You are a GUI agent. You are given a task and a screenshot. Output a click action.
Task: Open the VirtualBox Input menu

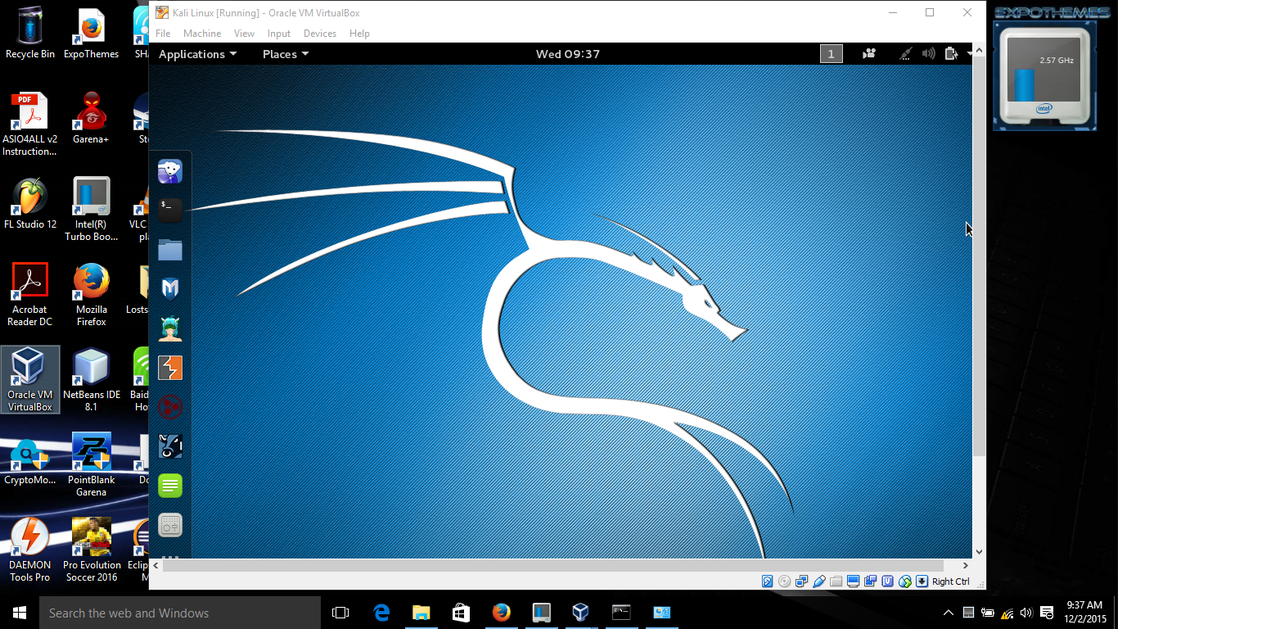click(279, 33)
